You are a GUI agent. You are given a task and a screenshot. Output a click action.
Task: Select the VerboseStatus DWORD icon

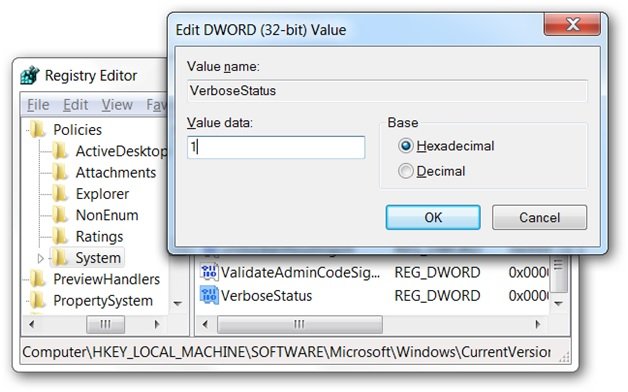[209, 296]
